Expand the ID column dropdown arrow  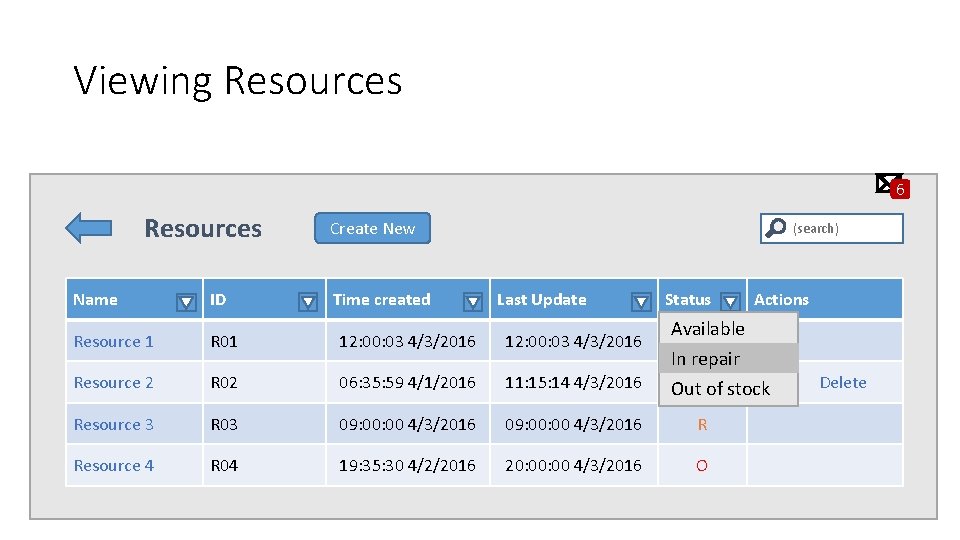click(309, 301)
